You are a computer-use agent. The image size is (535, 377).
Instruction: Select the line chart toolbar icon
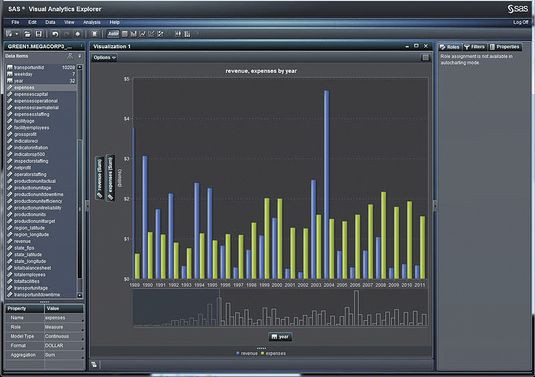[142, 34]
